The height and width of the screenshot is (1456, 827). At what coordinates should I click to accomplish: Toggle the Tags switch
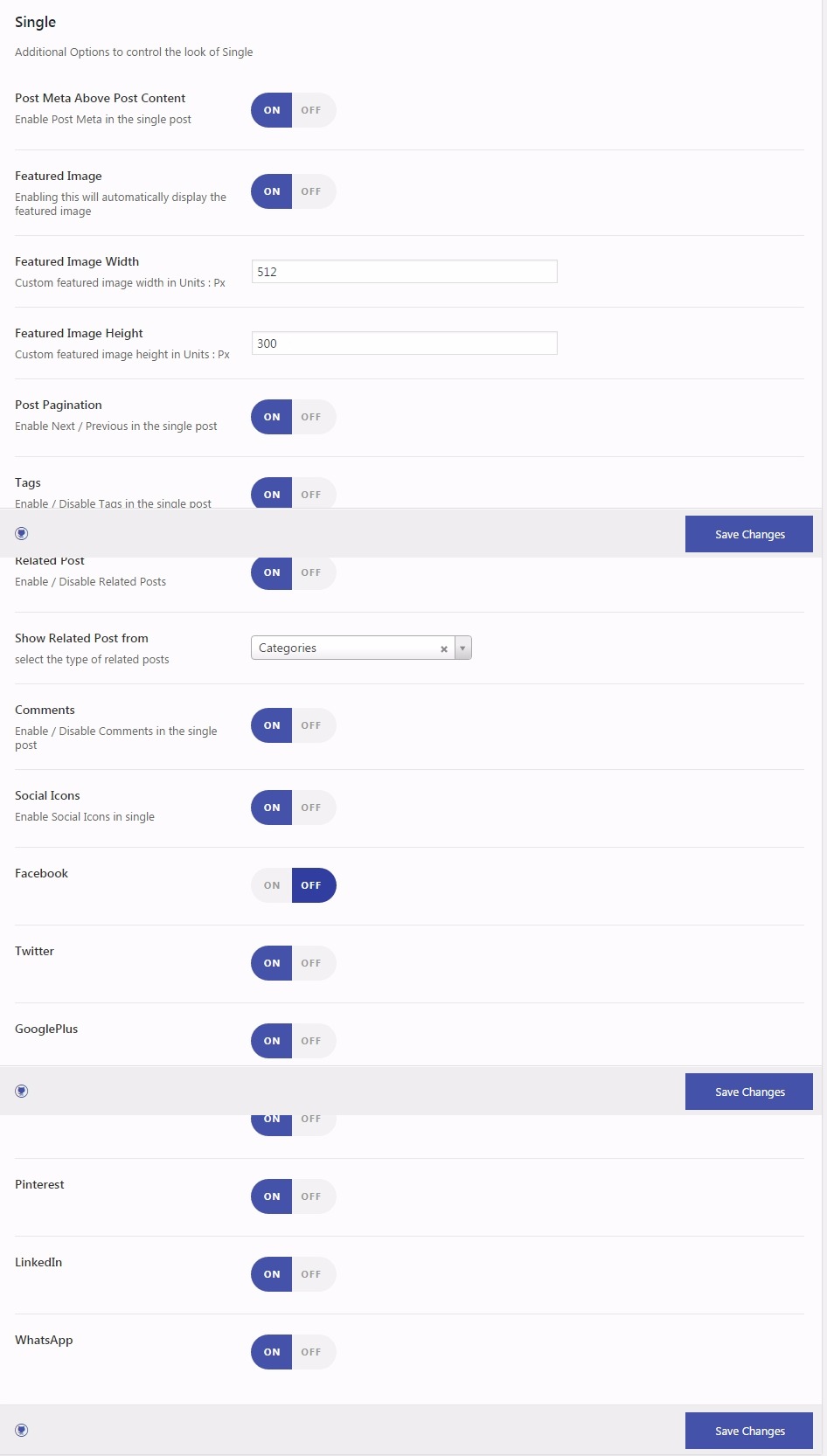tap(294, 494)
